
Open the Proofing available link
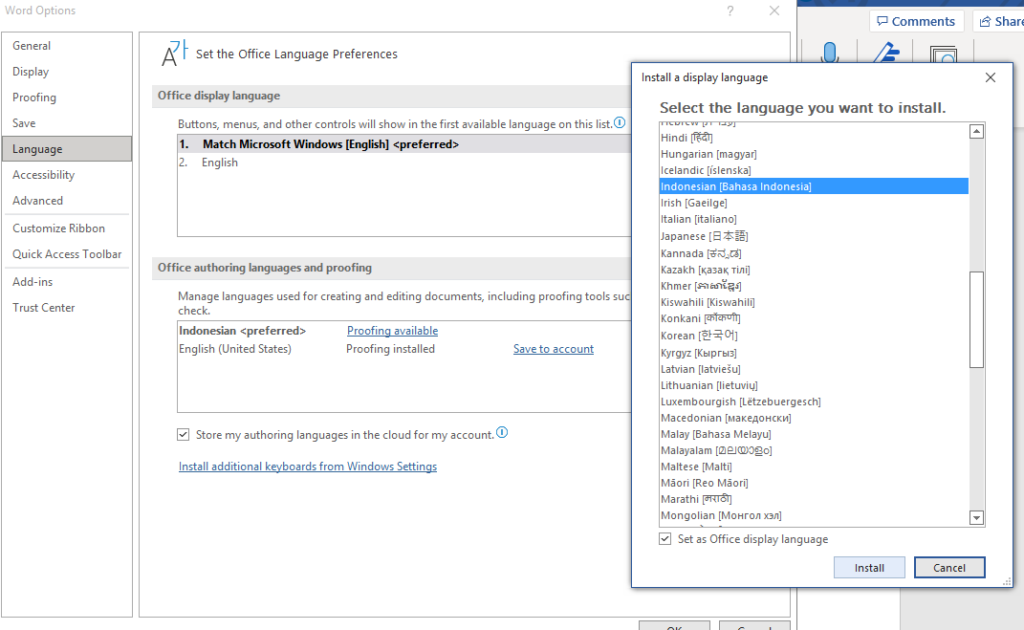(x=392, y=331)
